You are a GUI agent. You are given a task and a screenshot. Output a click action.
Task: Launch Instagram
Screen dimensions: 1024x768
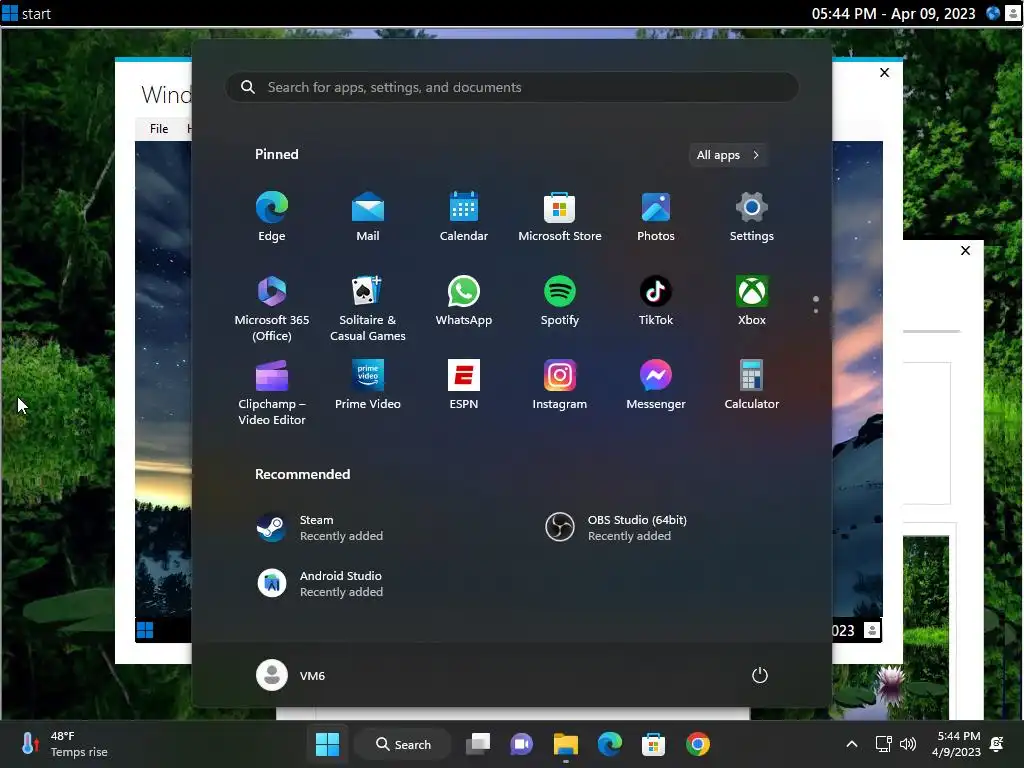point(560,385)
